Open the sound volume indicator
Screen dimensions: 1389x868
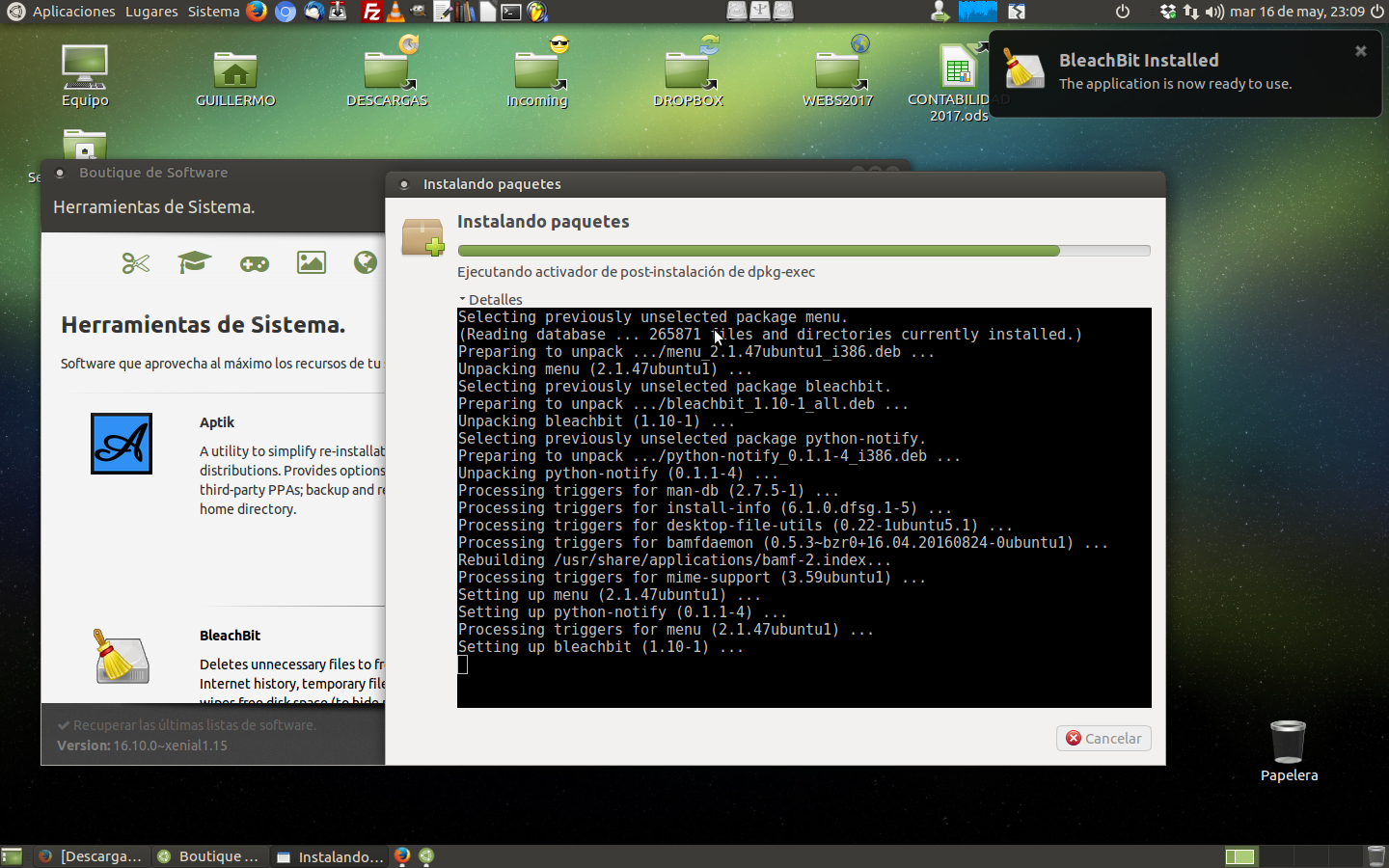1214,12
